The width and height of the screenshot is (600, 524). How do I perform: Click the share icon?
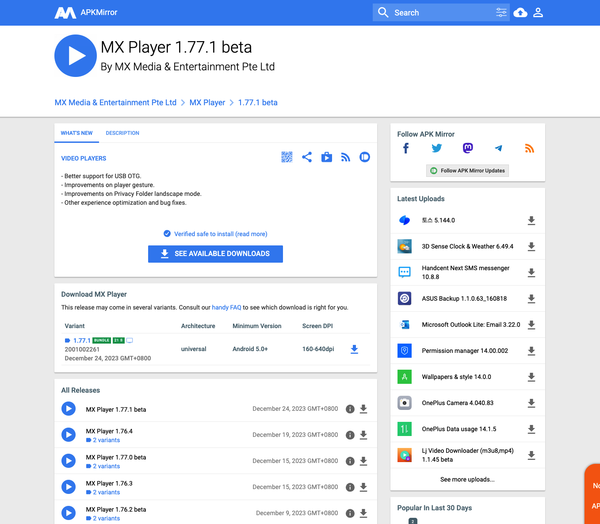click(307, 157)
